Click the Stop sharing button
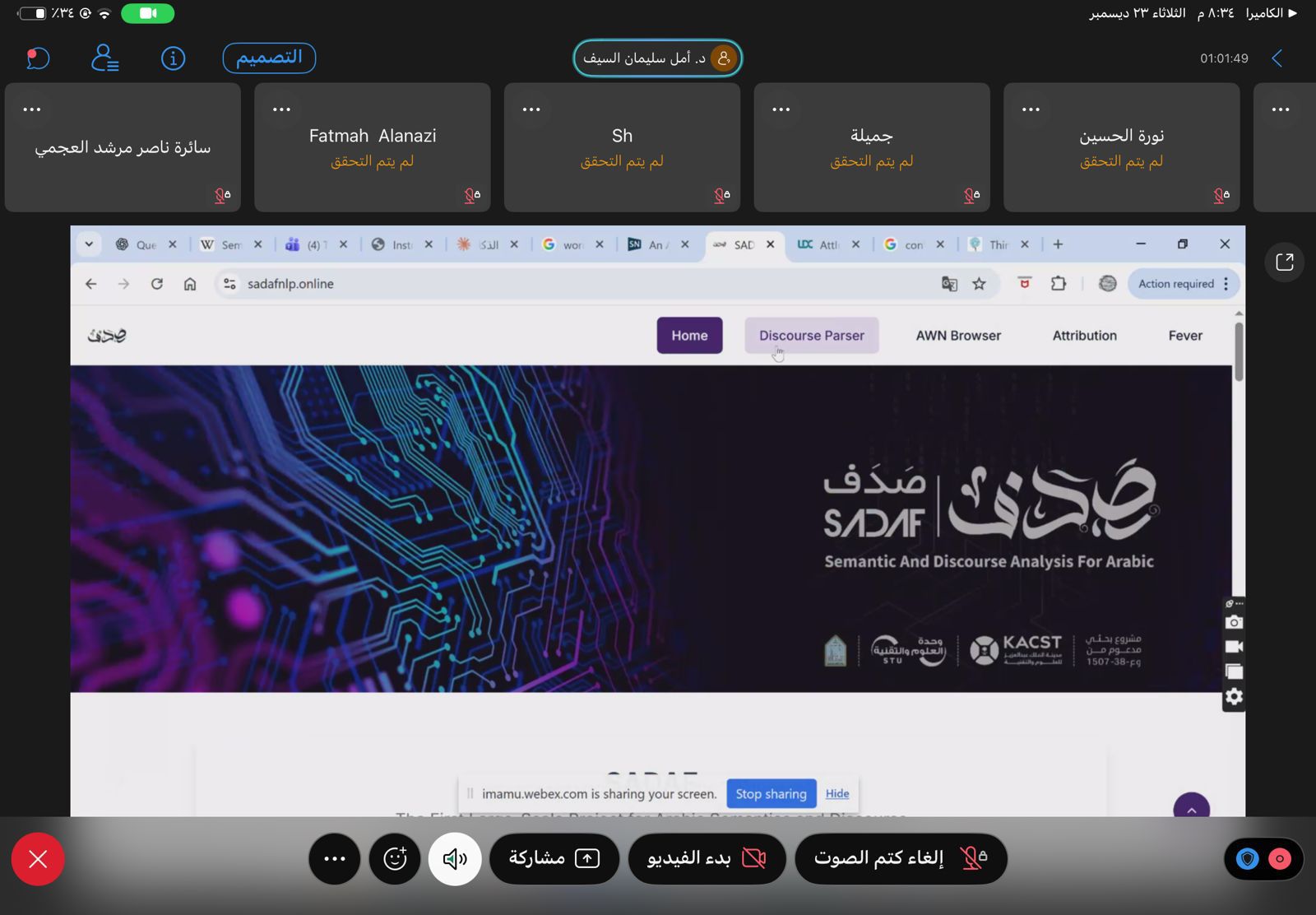 (x=771, y=794)
